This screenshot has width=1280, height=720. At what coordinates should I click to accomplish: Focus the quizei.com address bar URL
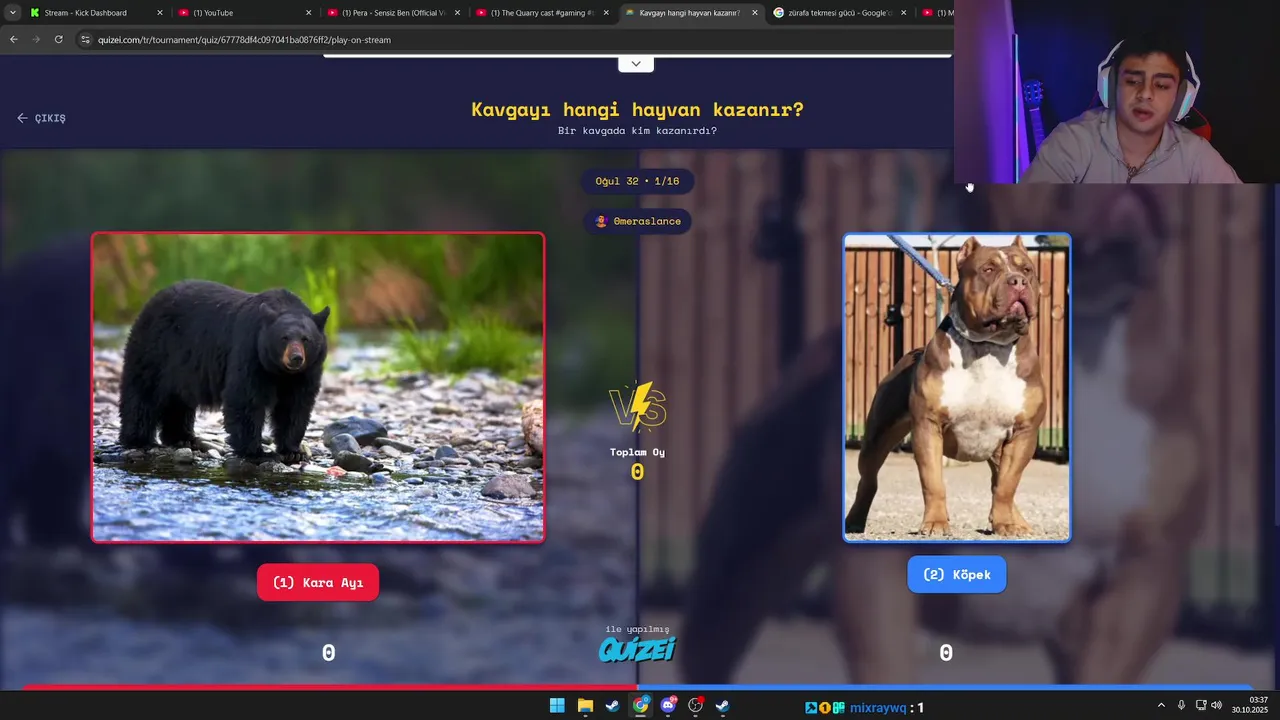pos(244,40)
